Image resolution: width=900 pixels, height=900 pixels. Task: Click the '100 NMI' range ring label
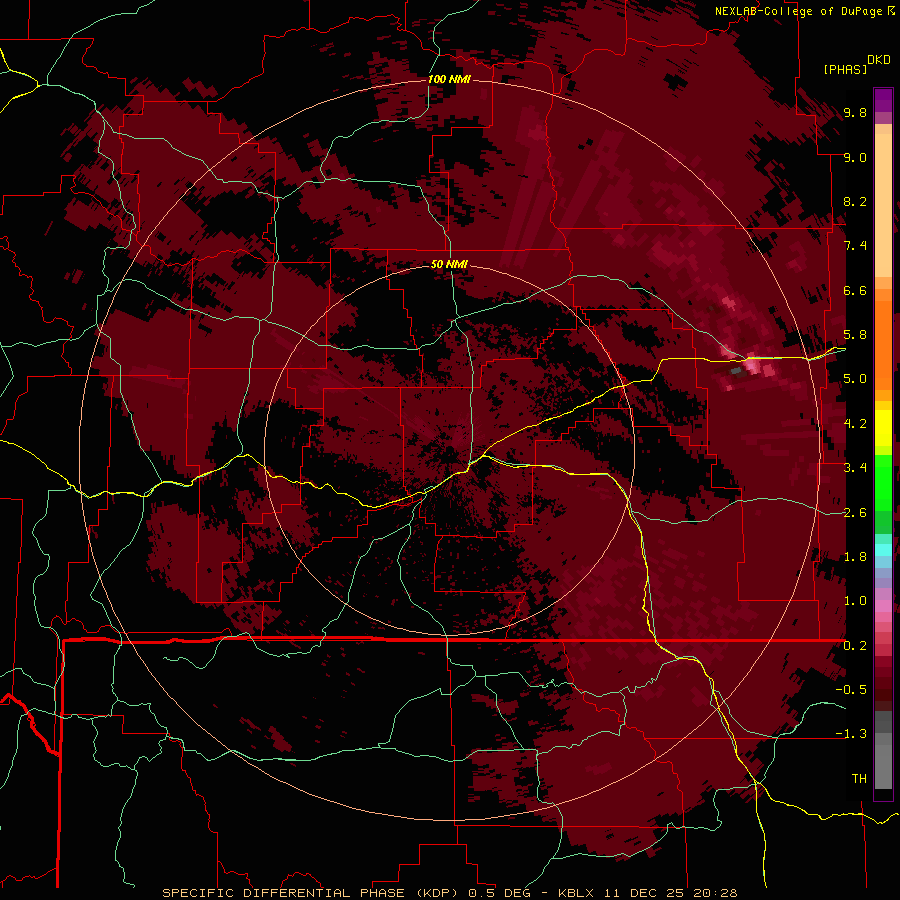[449, 79]
